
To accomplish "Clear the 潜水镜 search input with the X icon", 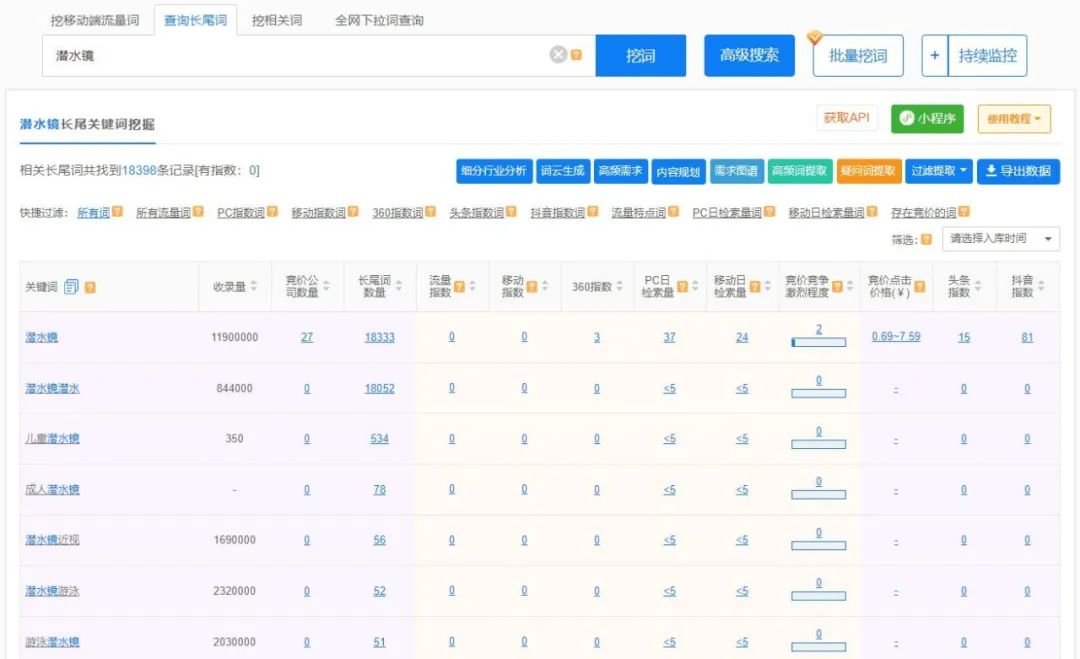I will coord(559,55).
